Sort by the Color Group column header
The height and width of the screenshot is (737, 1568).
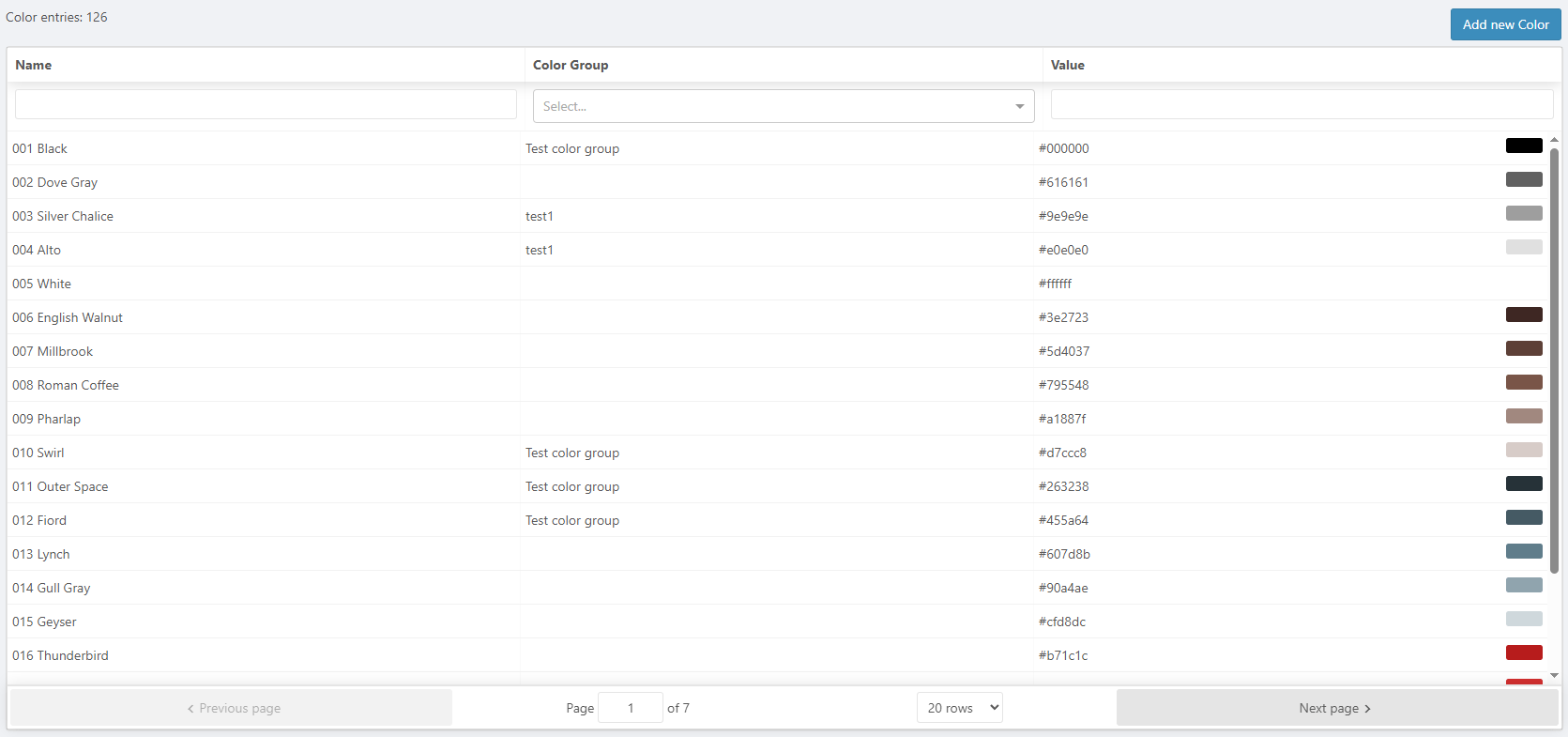571,65
